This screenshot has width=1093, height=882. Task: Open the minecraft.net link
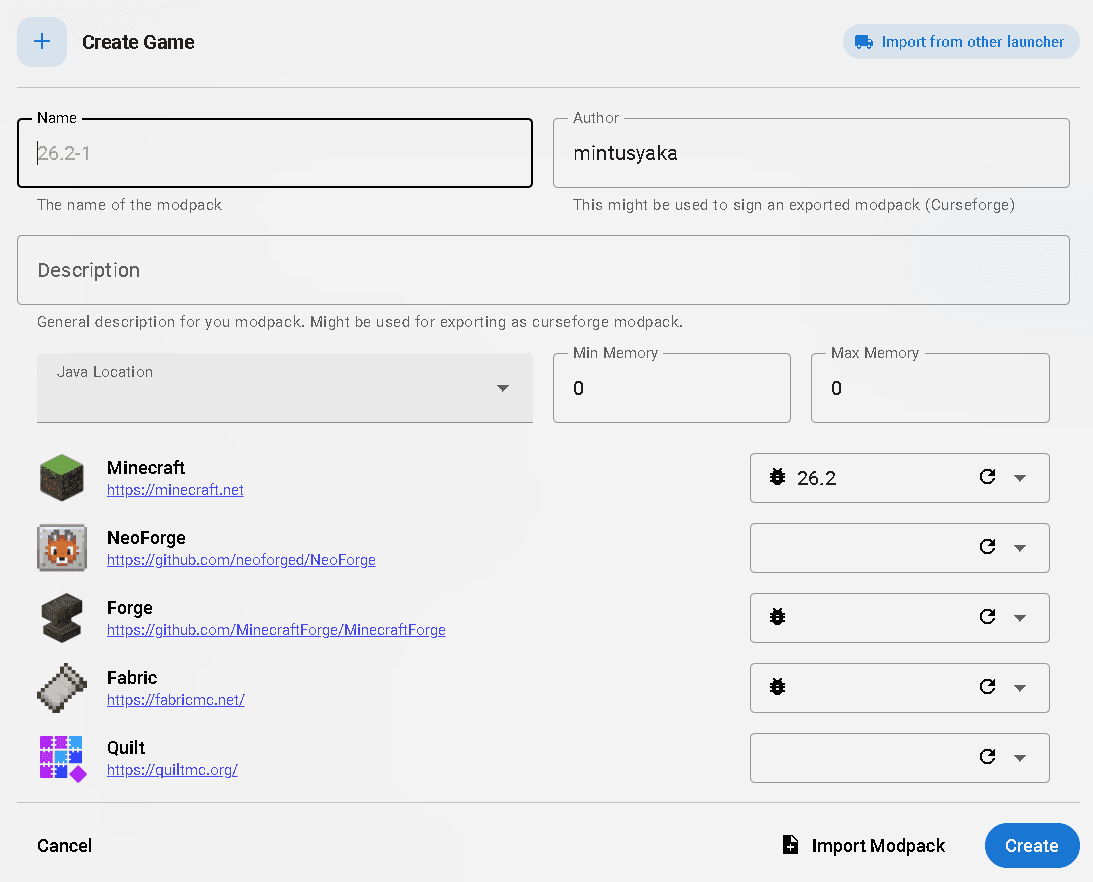(175, 490)
